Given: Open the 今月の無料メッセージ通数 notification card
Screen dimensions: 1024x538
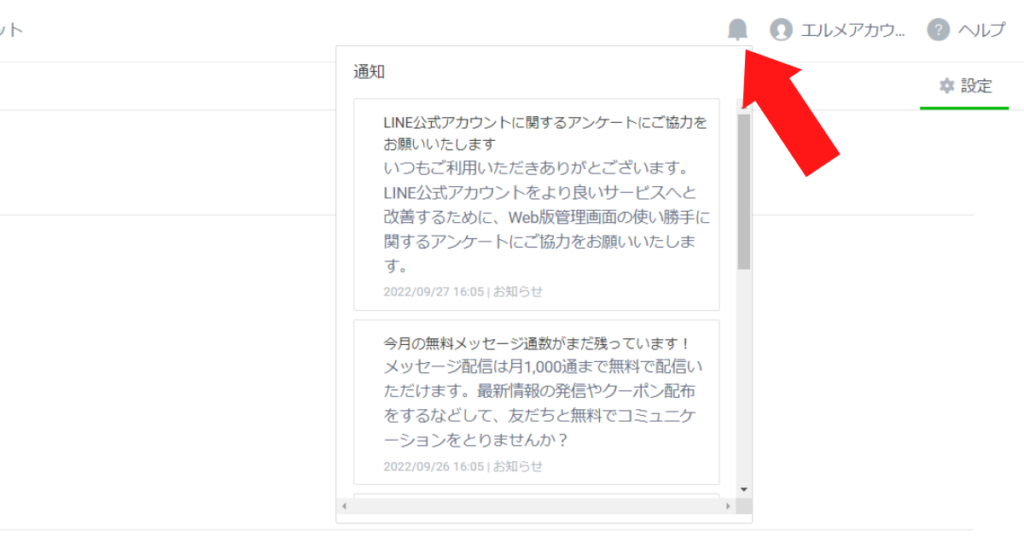Looking at the screenshot, I should (x=536, y=402).
